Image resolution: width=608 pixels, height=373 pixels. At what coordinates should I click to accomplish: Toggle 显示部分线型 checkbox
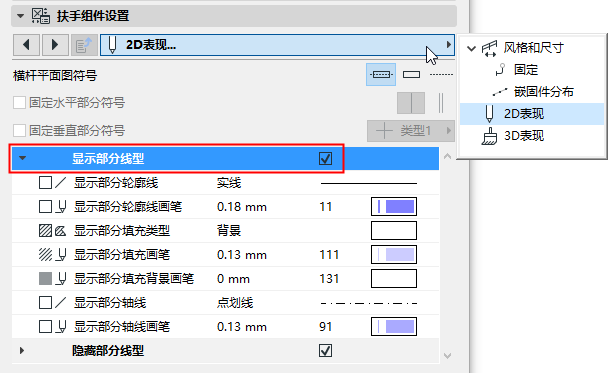pos(325,158)
